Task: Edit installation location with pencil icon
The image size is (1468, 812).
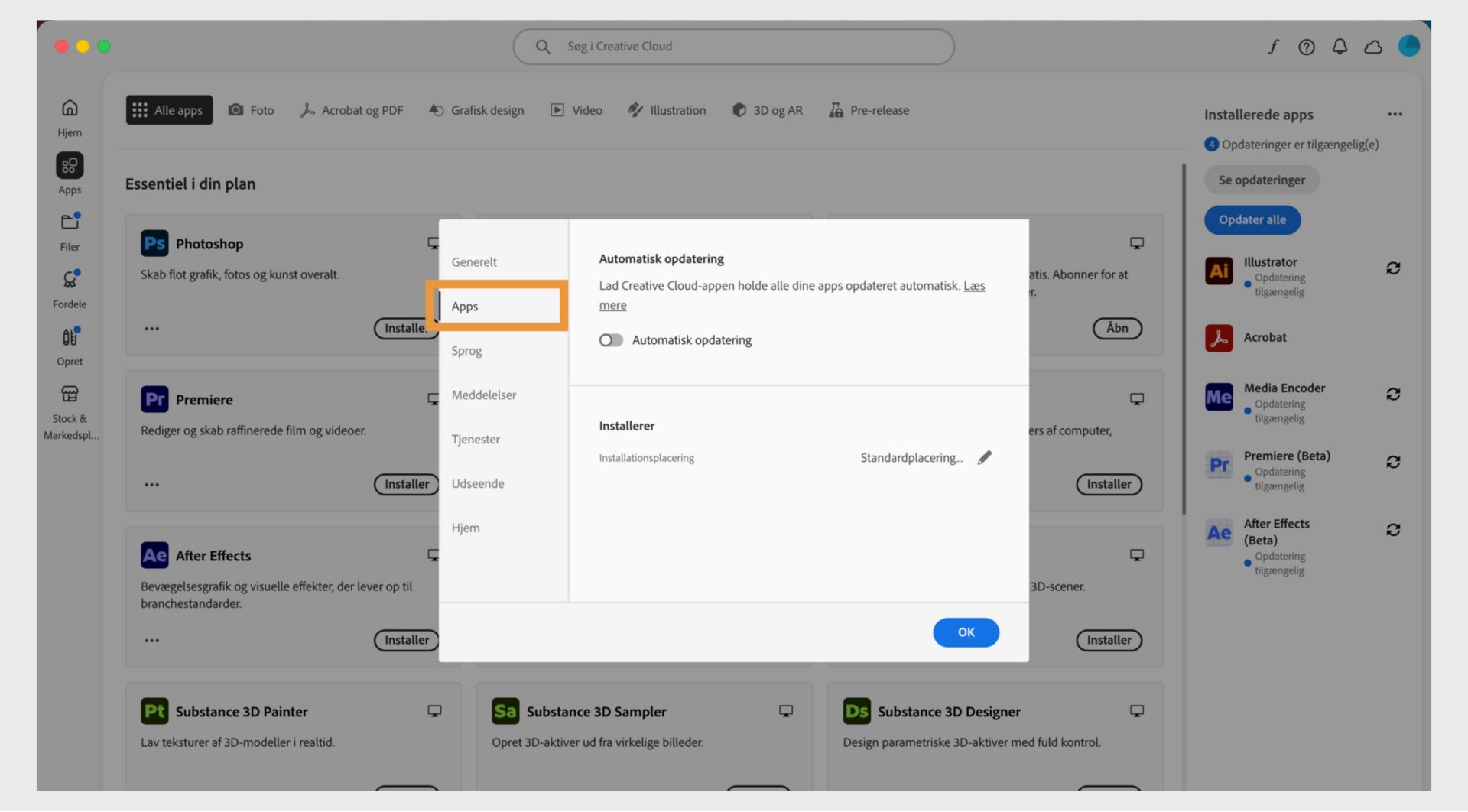Action: [x=985, y=457]
